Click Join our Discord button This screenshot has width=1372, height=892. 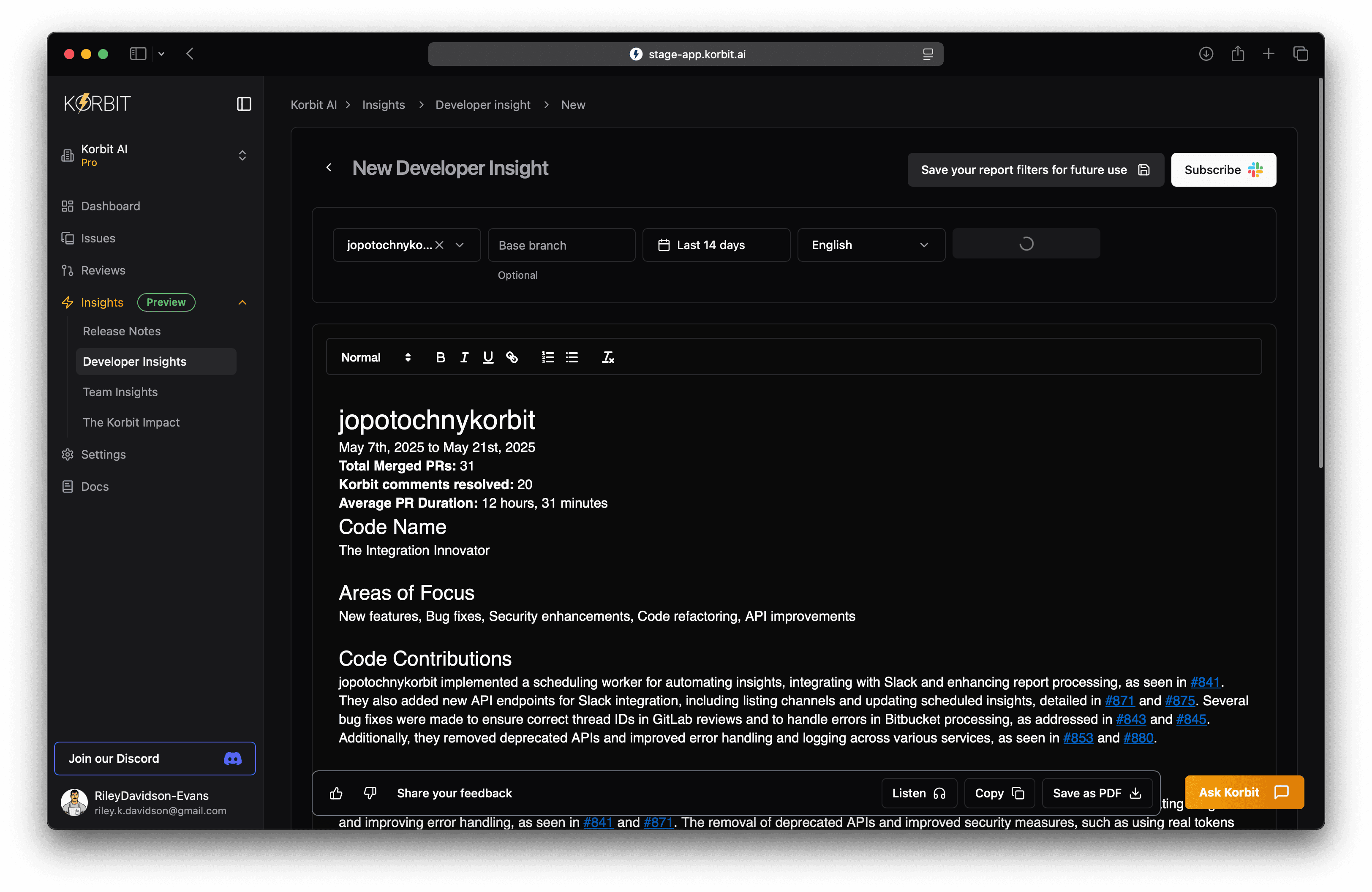(x=155, y=758)
